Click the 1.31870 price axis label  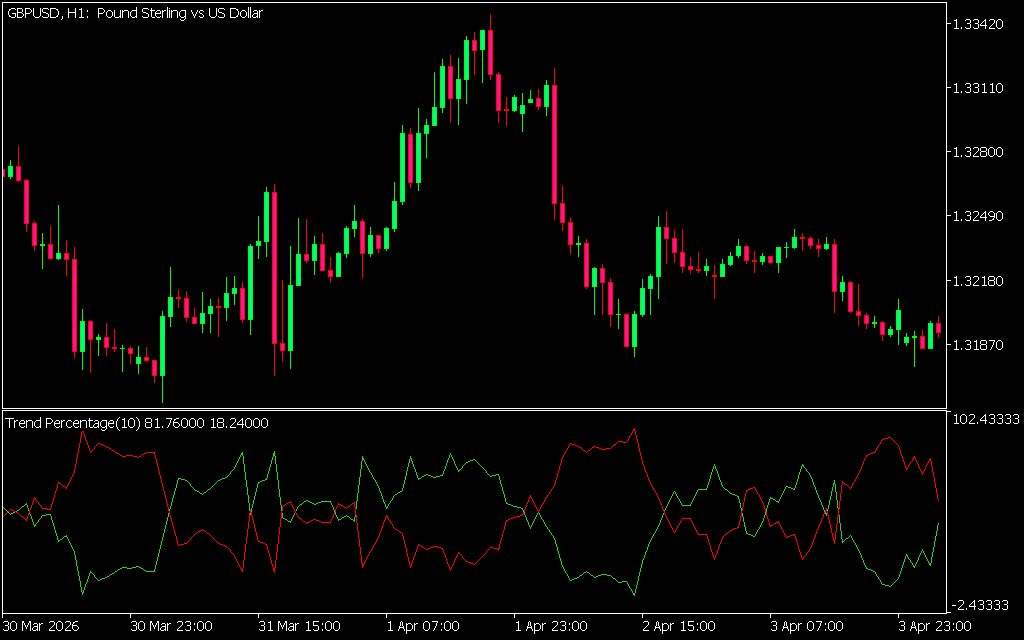[x=981, y=344]
